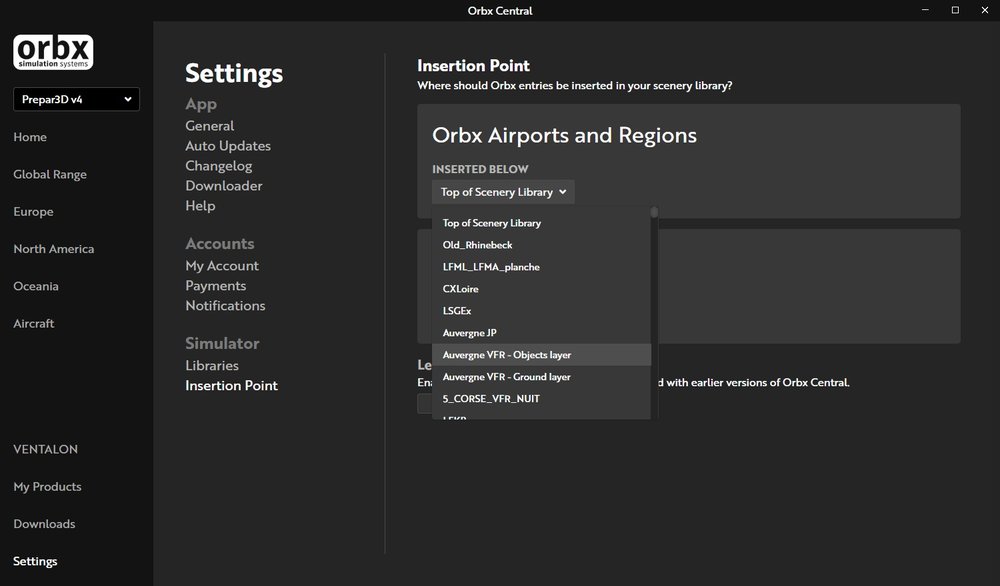Screen dimensions: 1000x586
Task: Click the Orbx simulation systems logo
Action: pos(53,52)
